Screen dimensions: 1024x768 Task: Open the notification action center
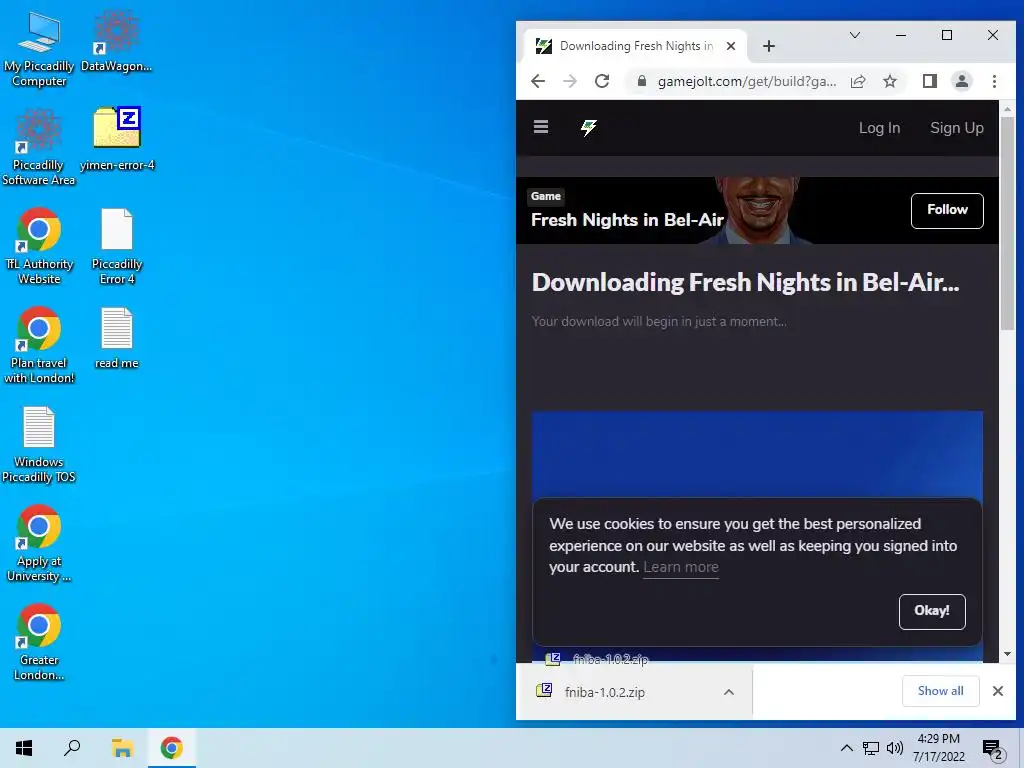(x=992, y=749)
